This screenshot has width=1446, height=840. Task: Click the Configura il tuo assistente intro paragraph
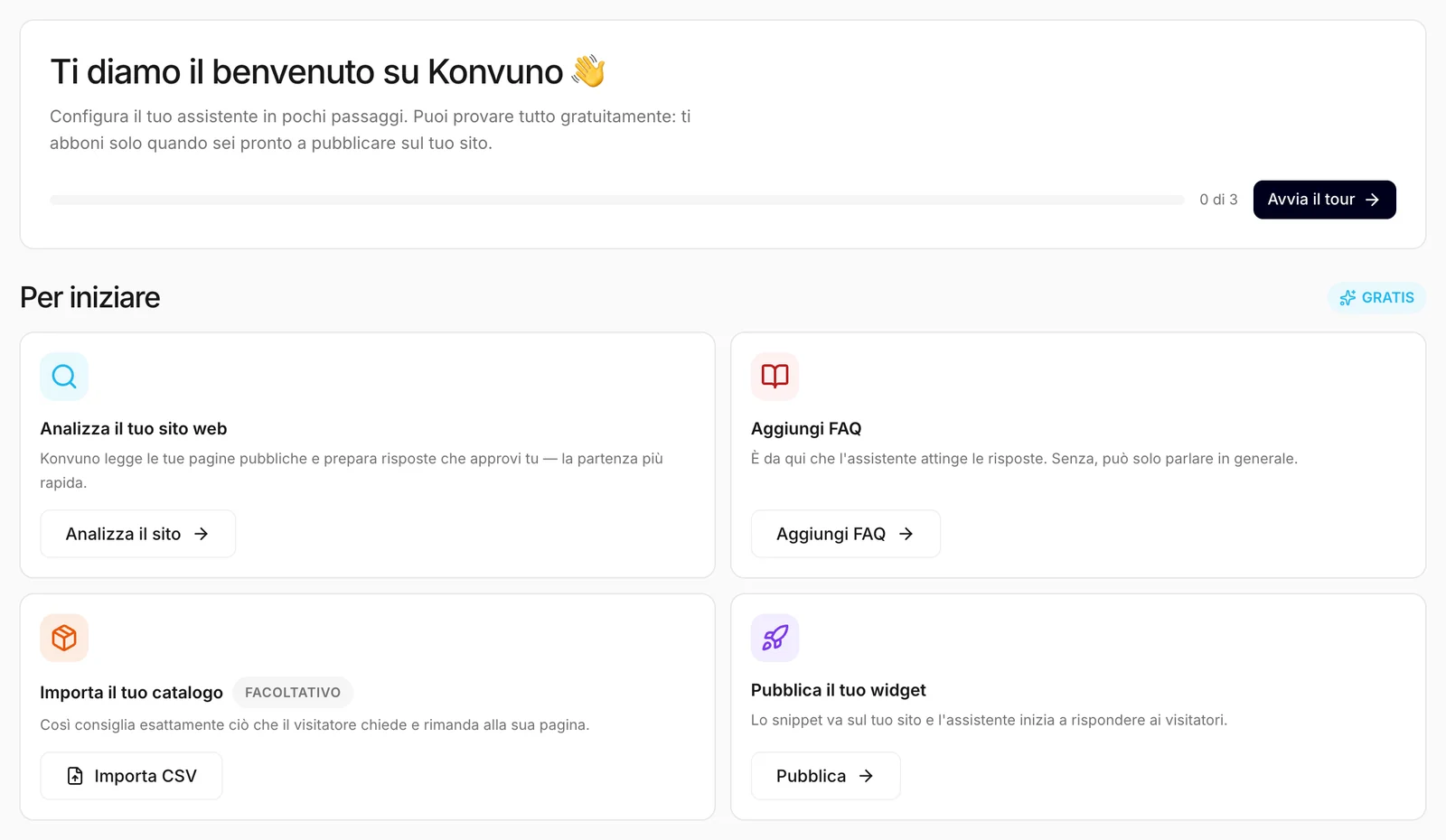(x=371, y=130)
